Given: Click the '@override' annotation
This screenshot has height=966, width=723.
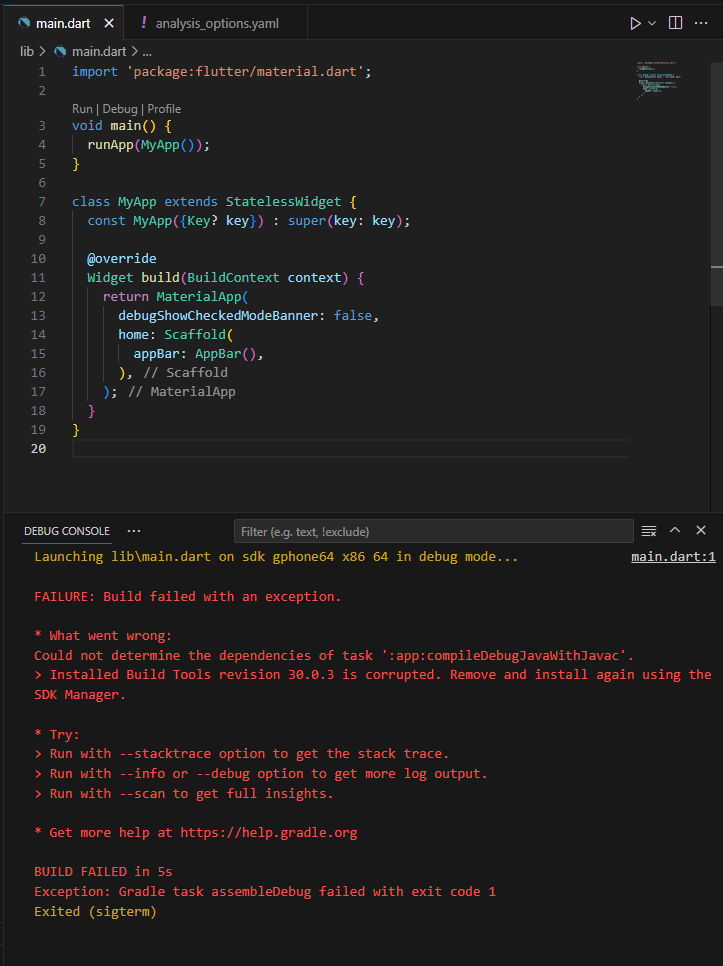Looking at the screenshot, I should point(122,259).
